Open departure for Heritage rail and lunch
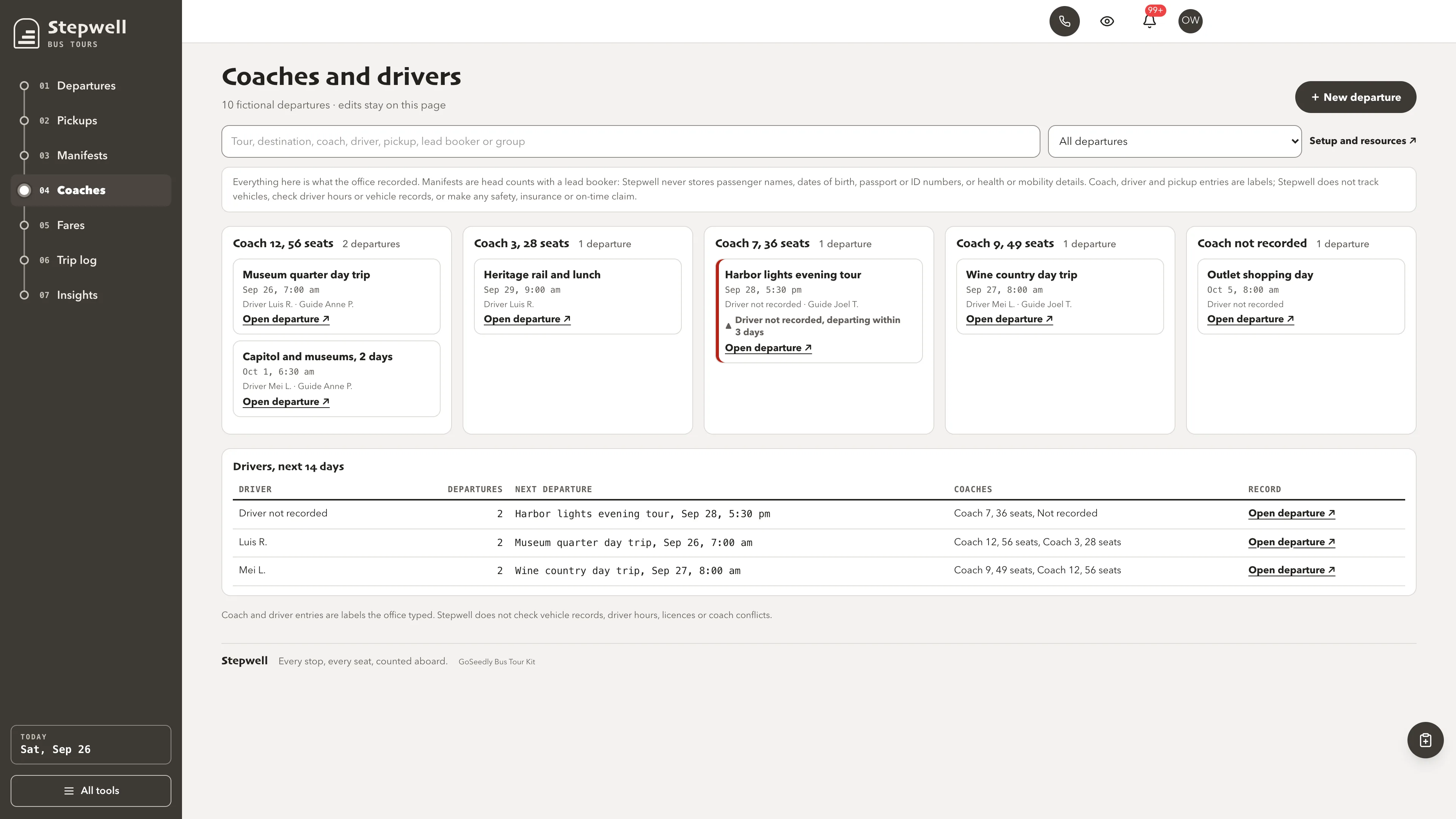This screenshot has height=819, width=1456. click(527, 319)
